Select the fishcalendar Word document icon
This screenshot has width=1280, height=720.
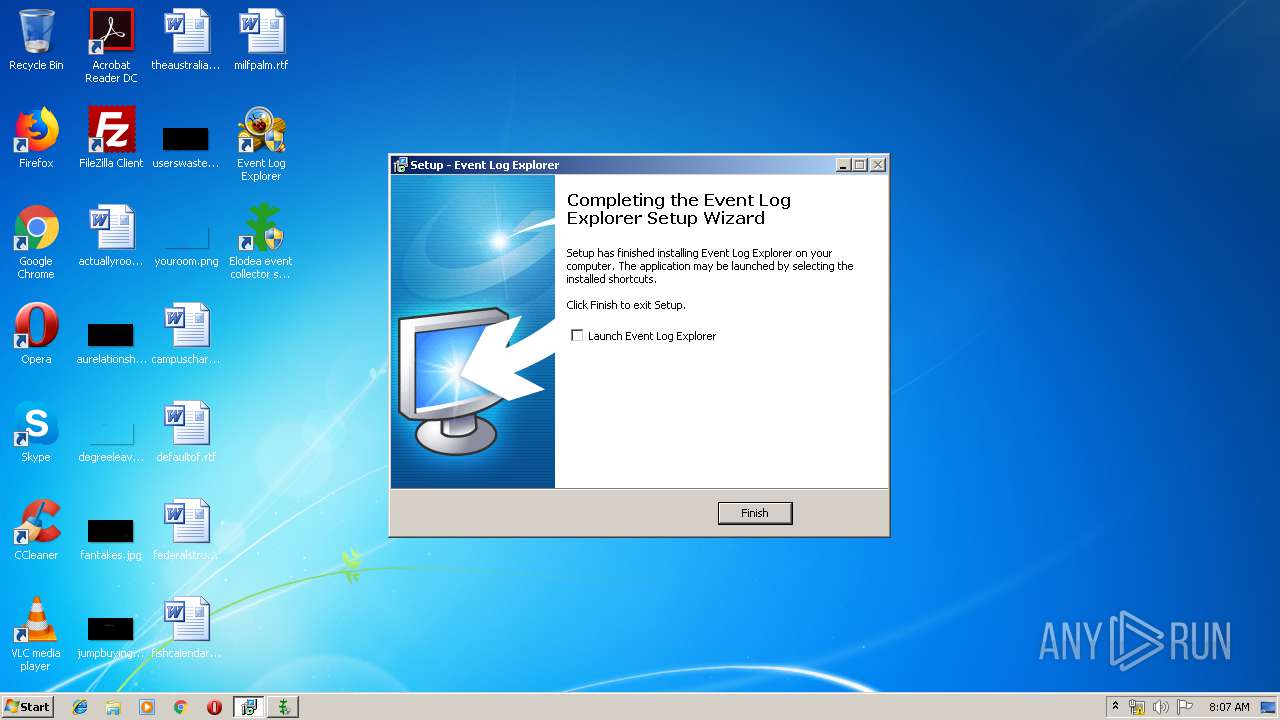pyautogui.click(x=186, y=628)
